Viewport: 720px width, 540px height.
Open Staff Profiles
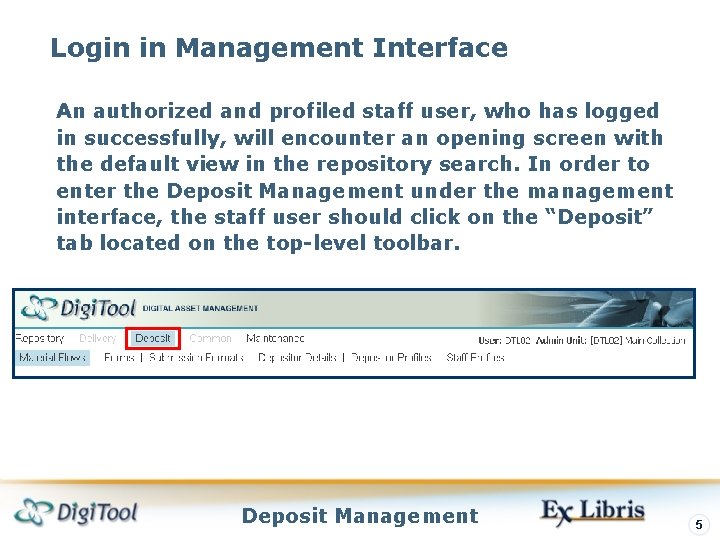tap(475, 357)
